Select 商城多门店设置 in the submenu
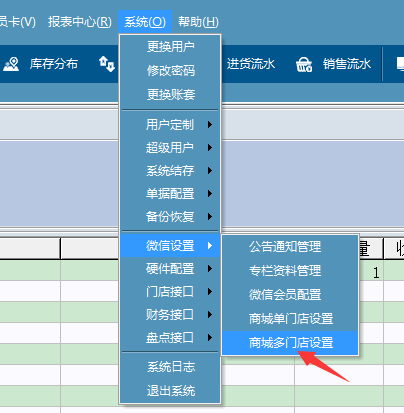 click(290, 343)
